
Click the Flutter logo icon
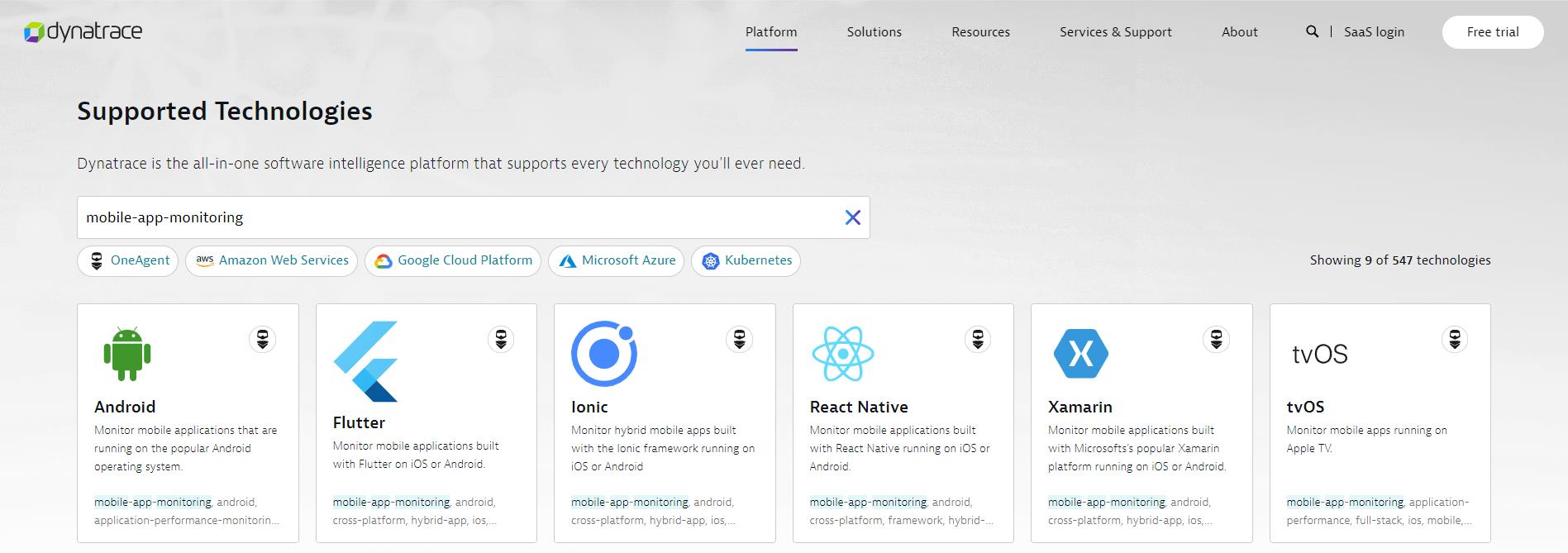coord(365,361)
